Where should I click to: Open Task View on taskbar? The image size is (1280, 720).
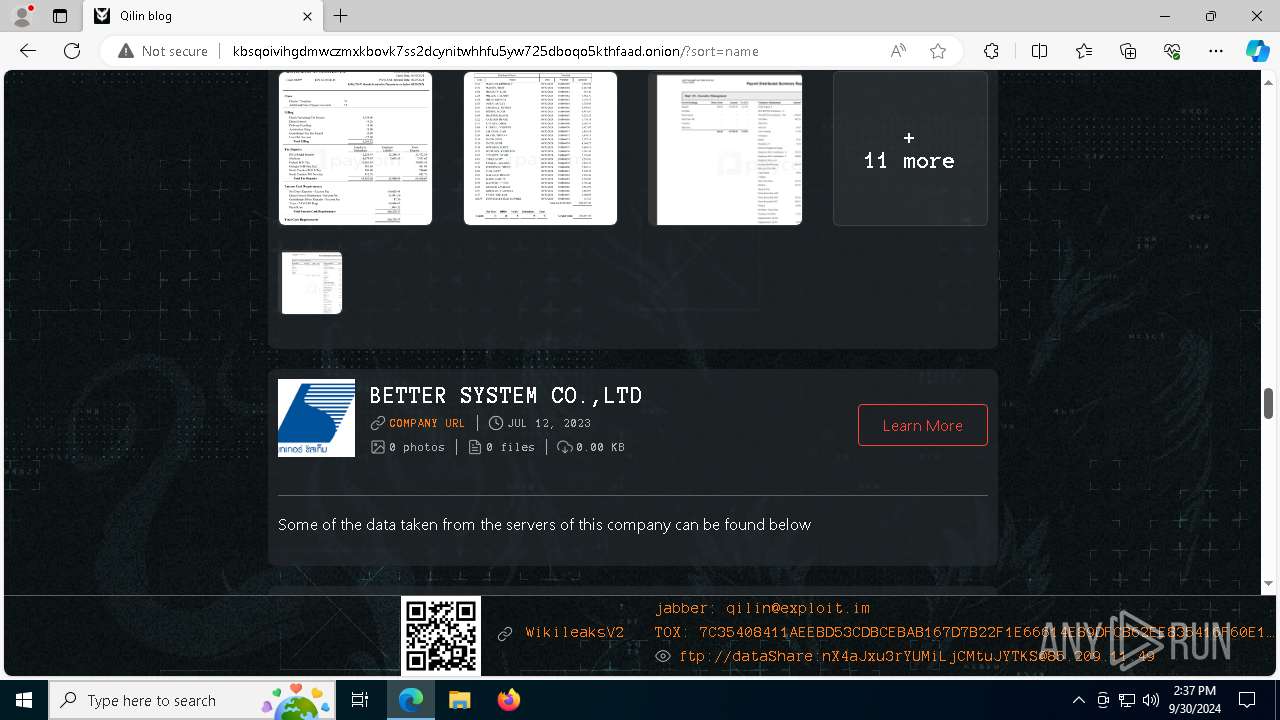point(360,700)
